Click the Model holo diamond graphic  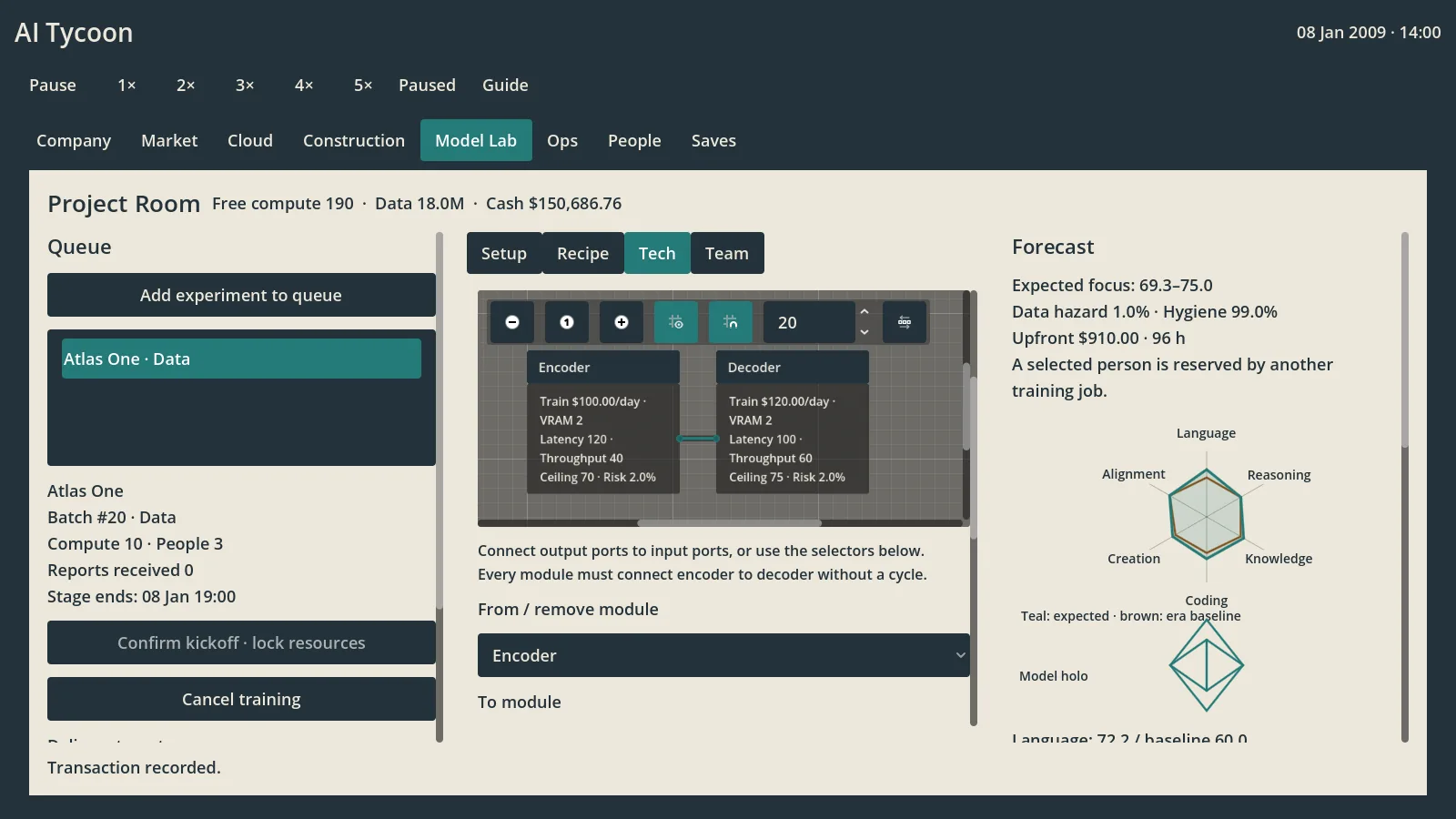tap(1207, 666)
